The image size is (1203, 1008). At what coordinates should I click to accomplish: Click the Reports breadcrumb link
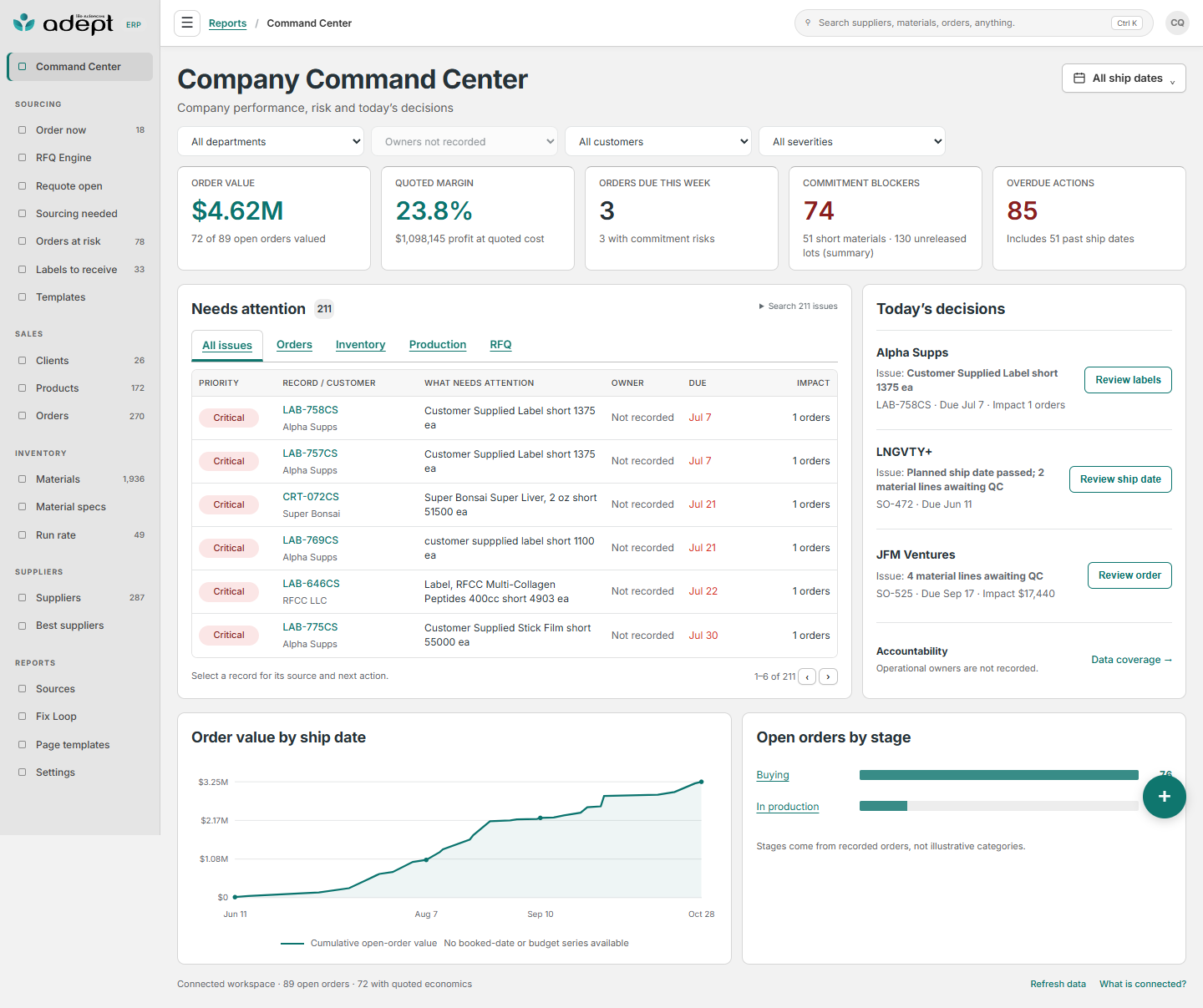tap(227, 23)
